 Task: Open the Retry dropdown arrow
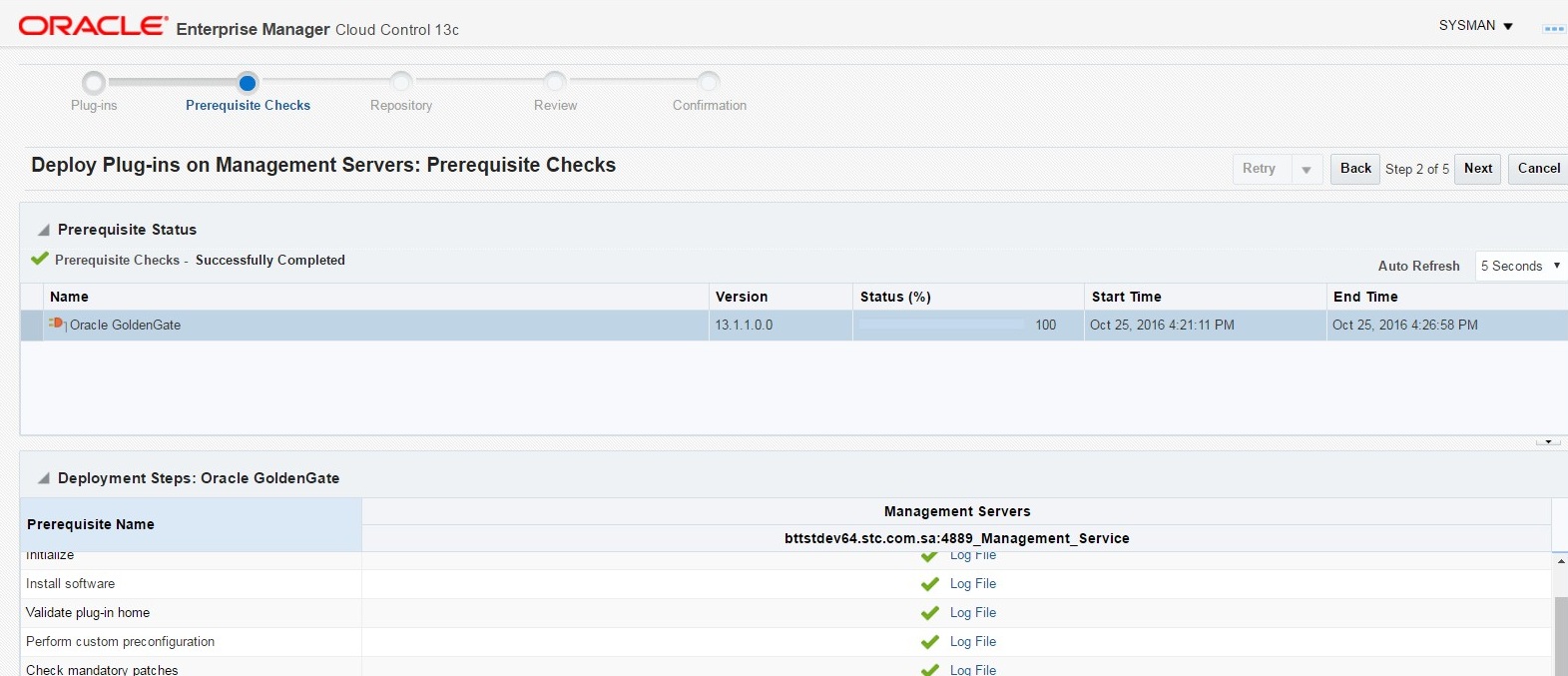[x=1307, y=170]
